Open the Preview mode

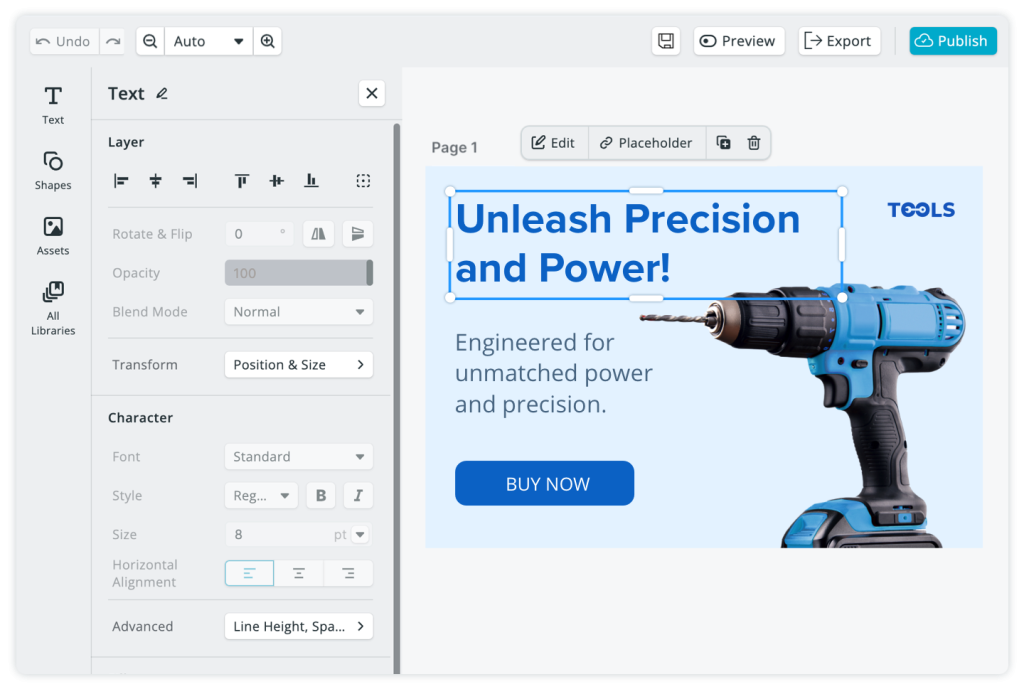[739, 41]
